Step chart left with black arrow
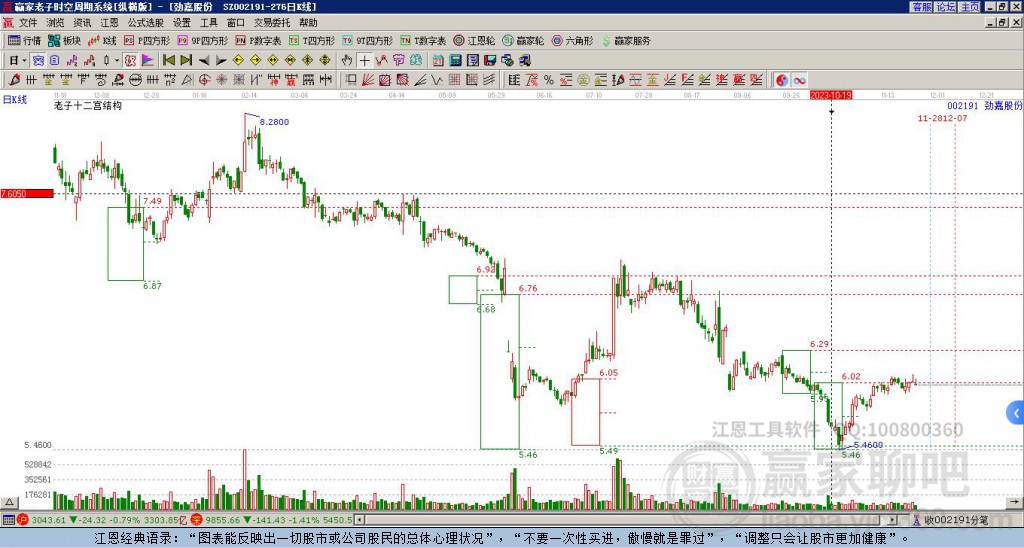Viewport: 1024px width, 548px height. [x=204, y=61]
